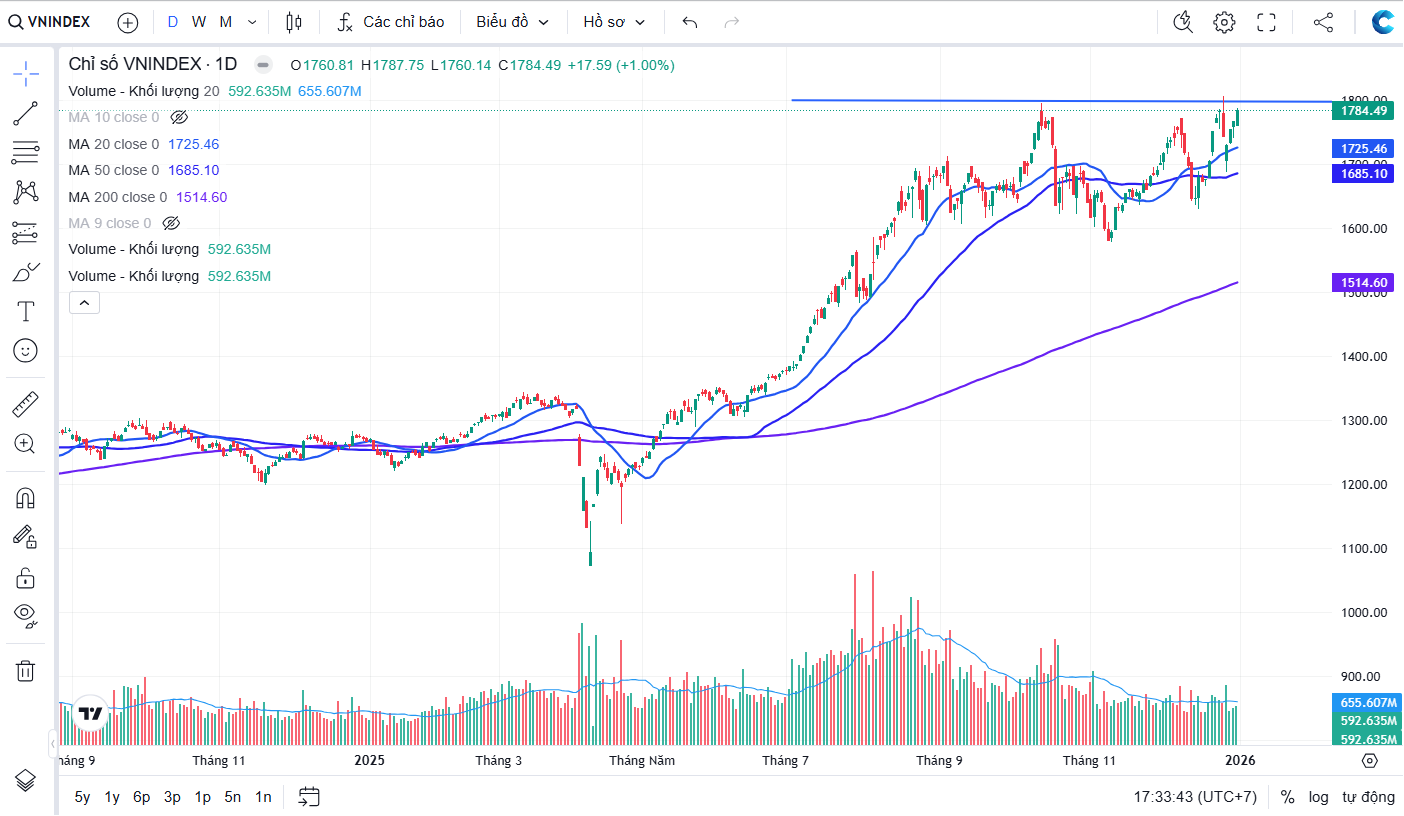Select the ruler measure tool

[x=26, y=404]
